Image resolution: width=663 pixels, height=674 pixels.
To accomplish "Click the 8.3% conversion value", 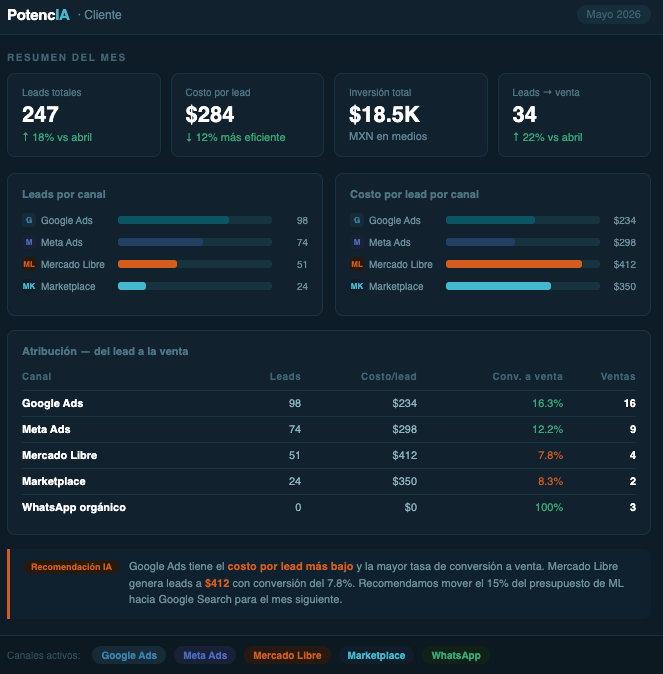I will point(550,481).
